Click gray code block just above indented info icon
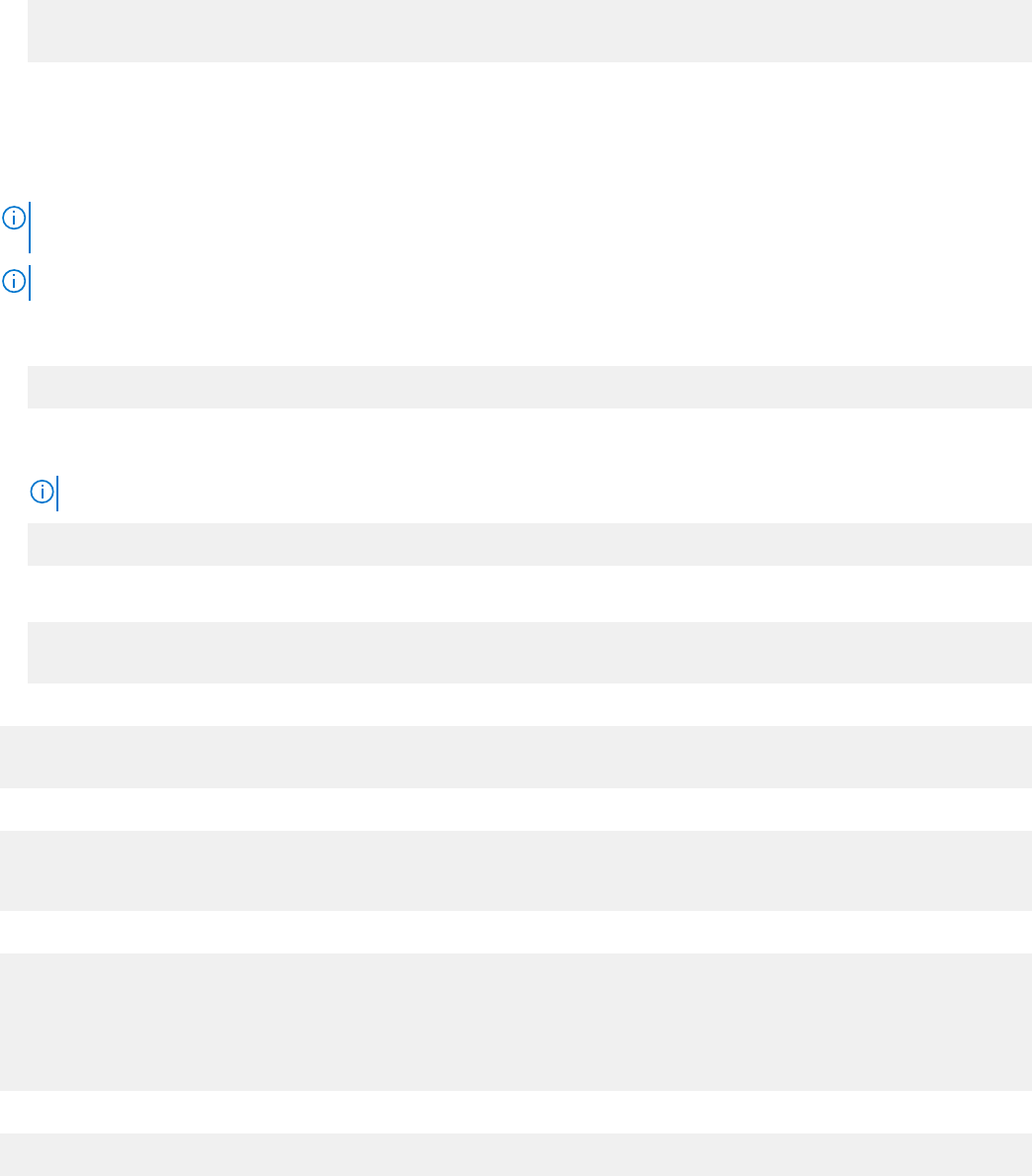Image resolution: width=1032 pixels, height=1176 pixels. pos(530,387)
